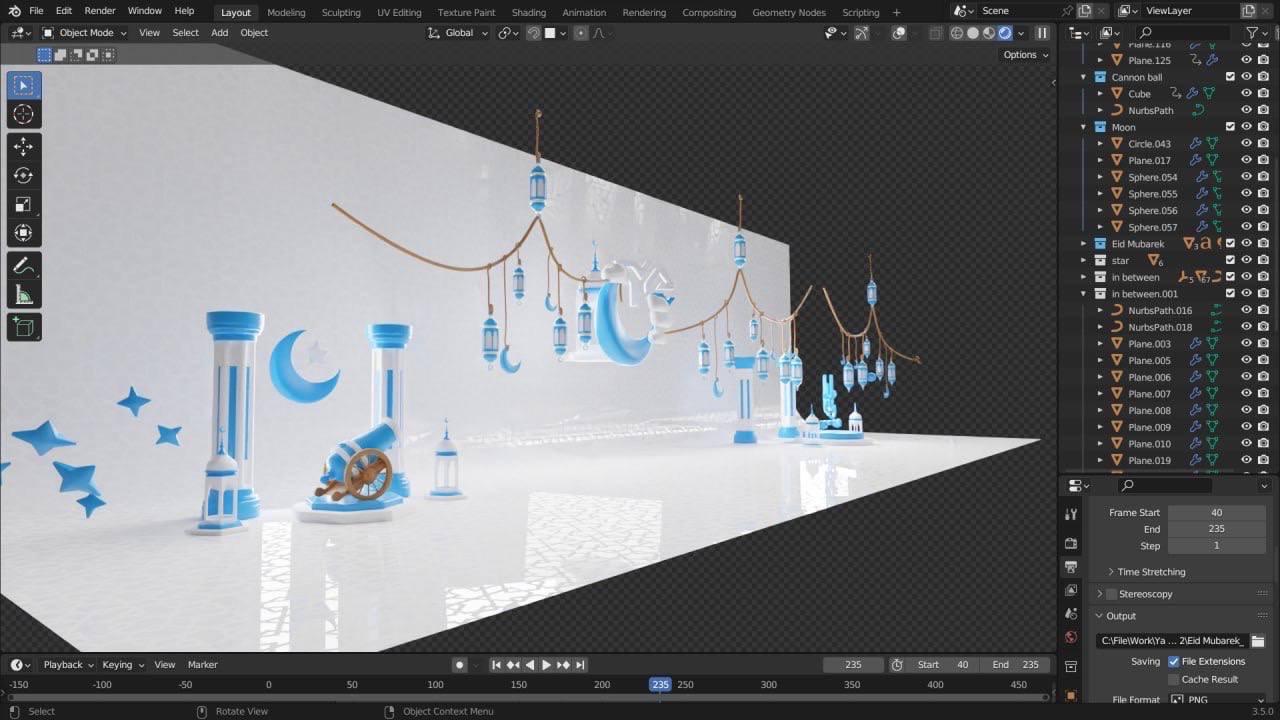Select the Select Box tool
The width and height of the screenshot is (1280, 720).
pyautogui.click(x=24, y=86)
